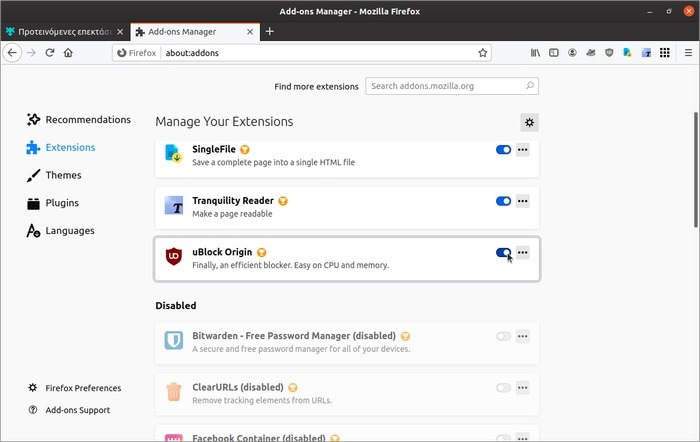
Task: Disable the Tranquility Reader toggle
Action: 503,201
